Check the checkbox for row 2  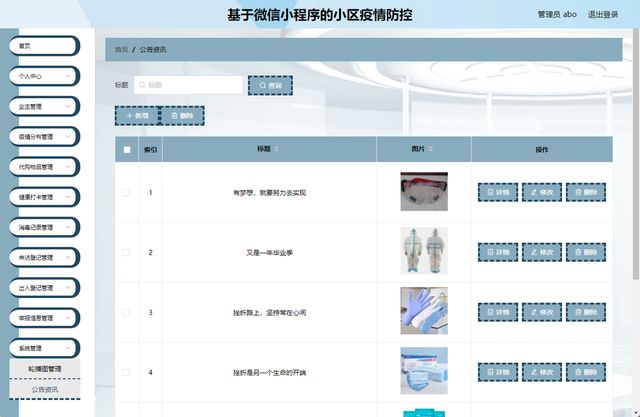coord(126,253)
